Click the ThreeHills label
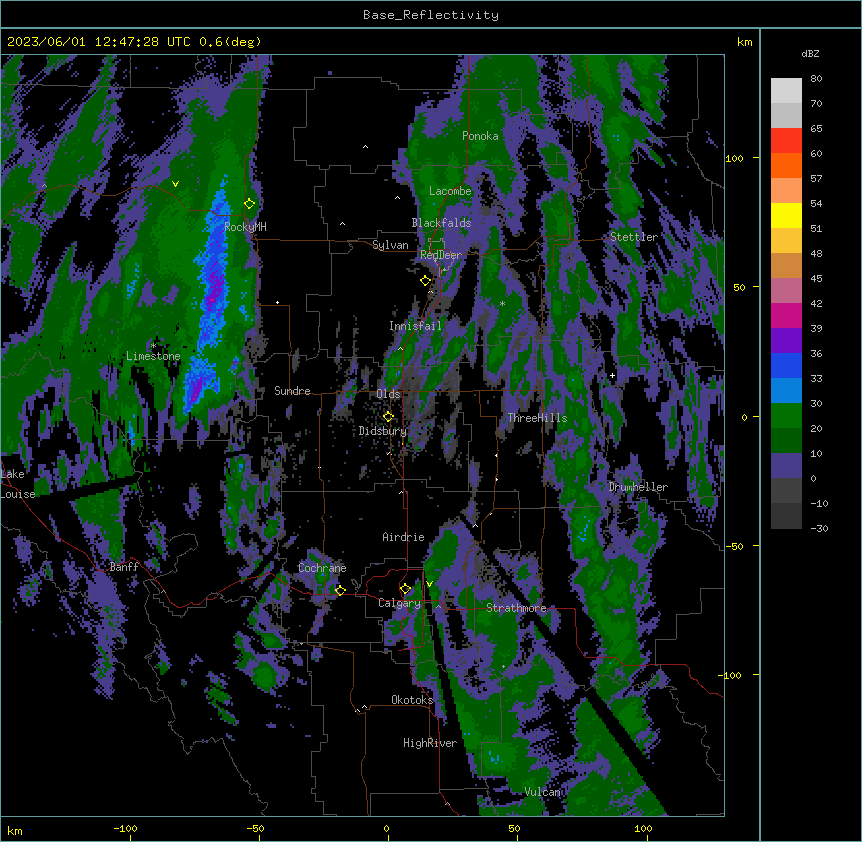 537,418
